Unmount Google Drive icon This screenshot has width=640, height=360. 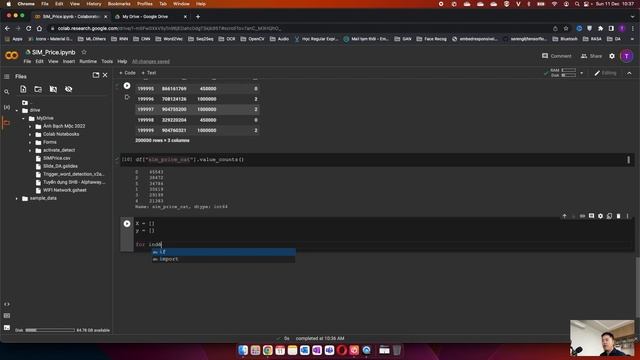pyautogui.click(x=53, y=89)
